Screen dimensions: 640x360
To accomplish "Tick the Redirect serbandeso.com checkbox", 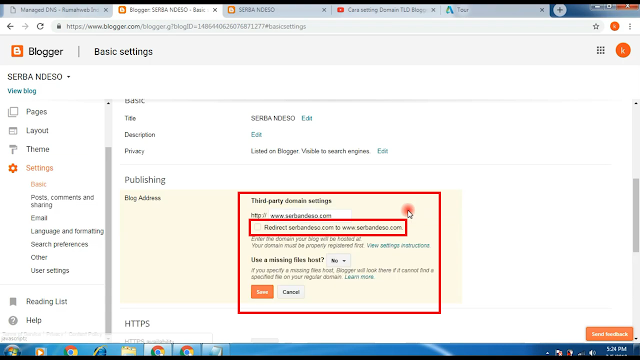I will pos(257,227).
